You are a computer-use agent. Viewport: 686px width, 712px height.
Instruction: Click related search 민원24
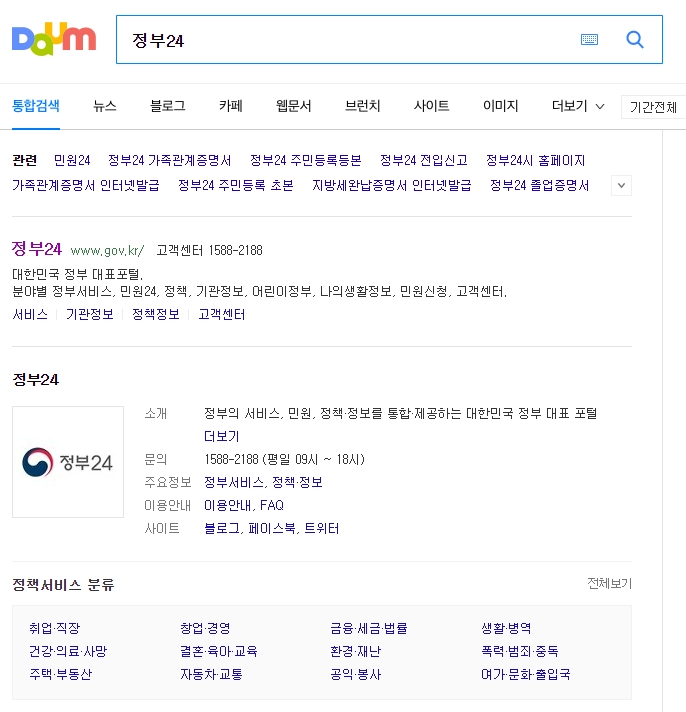[72, 160]
